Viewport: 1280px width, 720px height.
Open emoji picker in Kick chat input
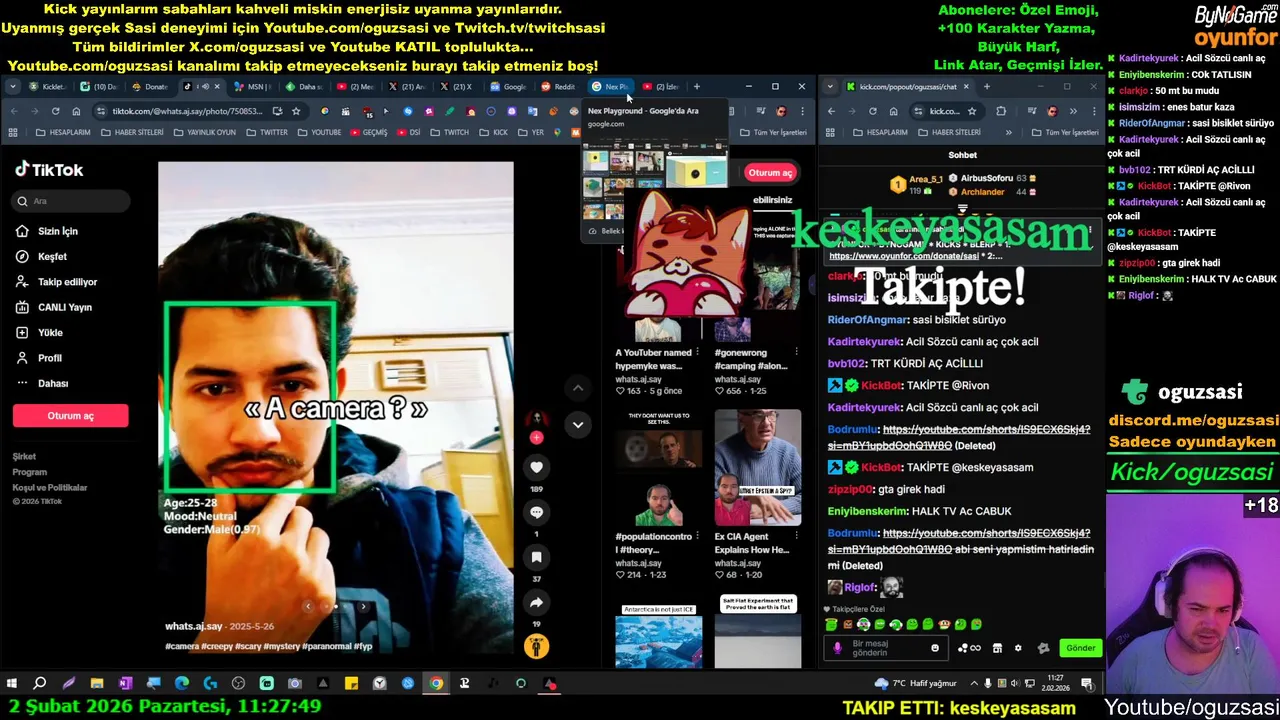(x=935, y=648)
